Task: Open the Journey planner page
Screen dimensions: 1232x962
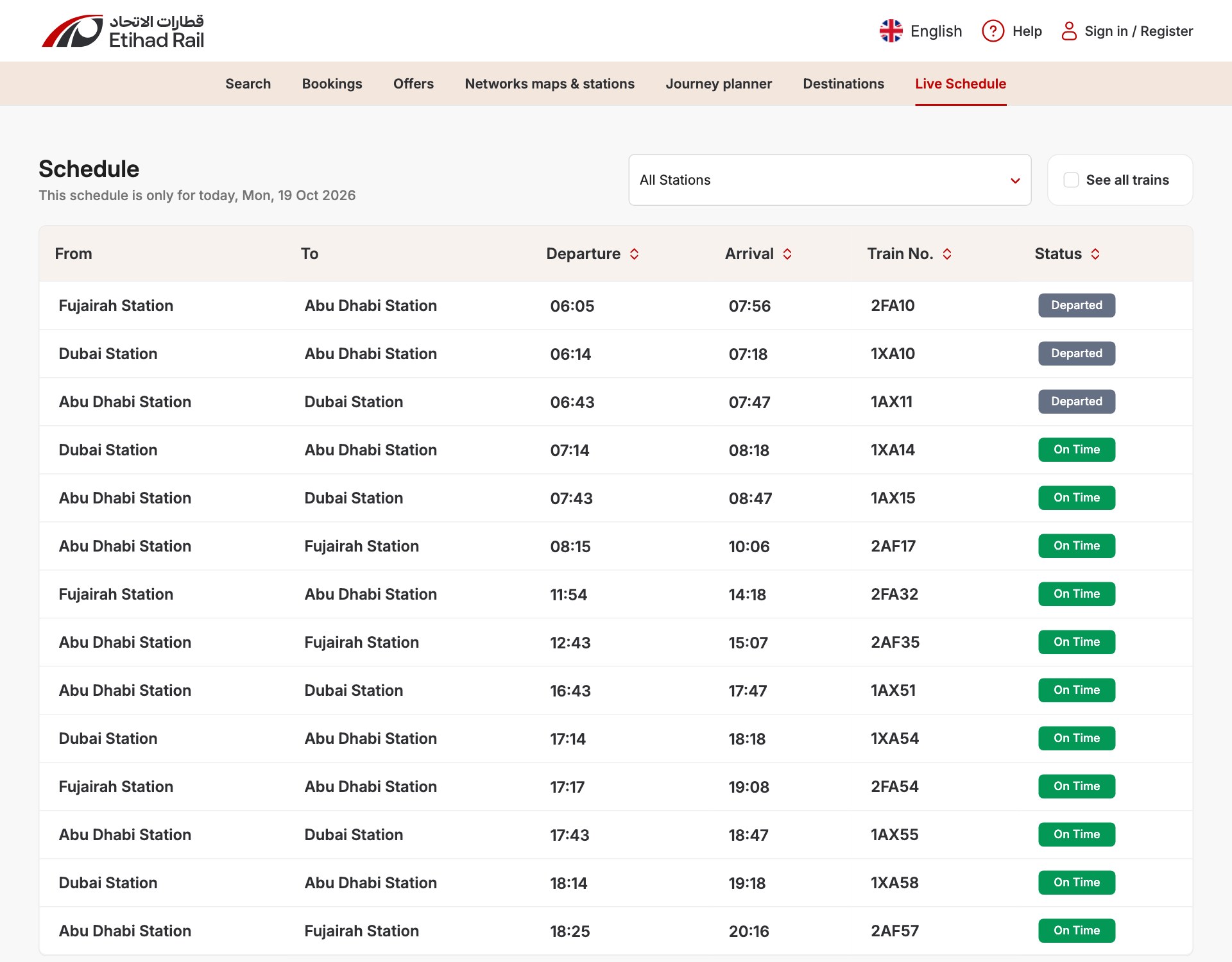Action: pyautogui.click(x=719, y=84)
